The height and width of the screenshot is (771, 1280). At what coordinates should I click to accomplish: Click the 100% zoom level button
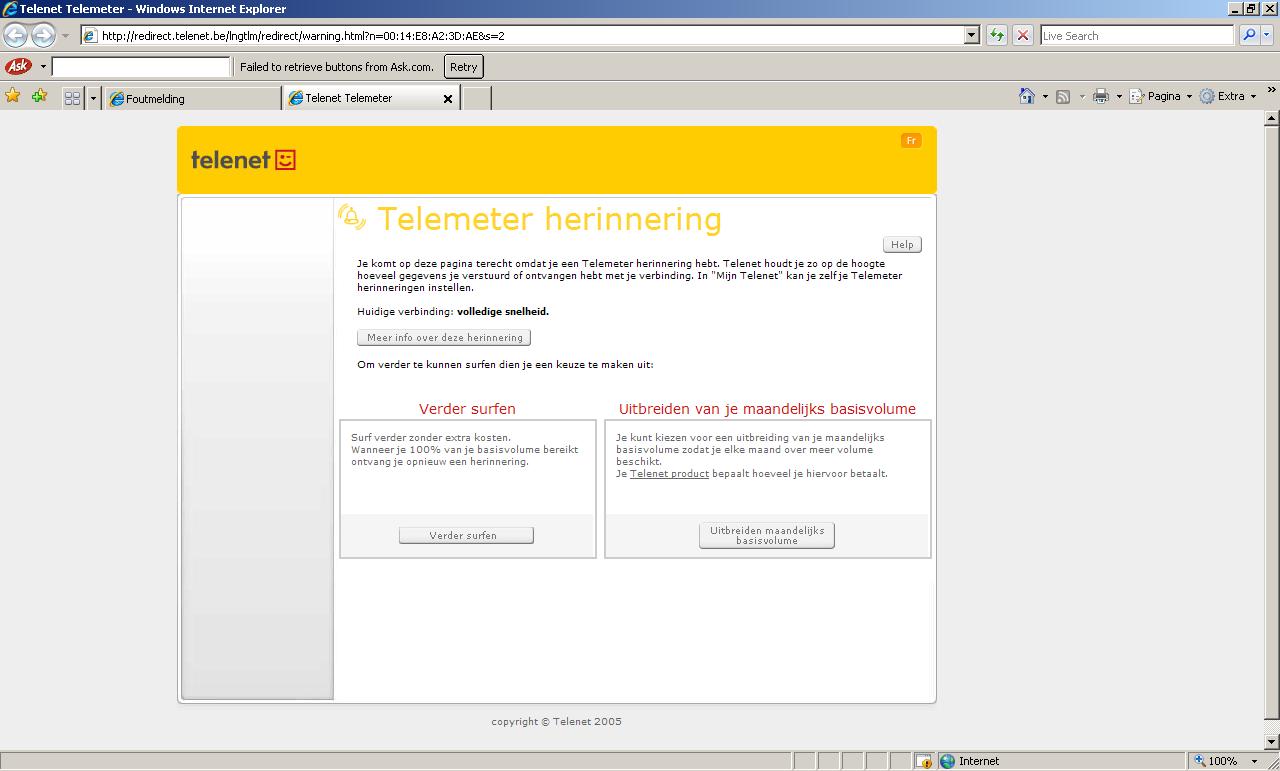pos(1216,761)
